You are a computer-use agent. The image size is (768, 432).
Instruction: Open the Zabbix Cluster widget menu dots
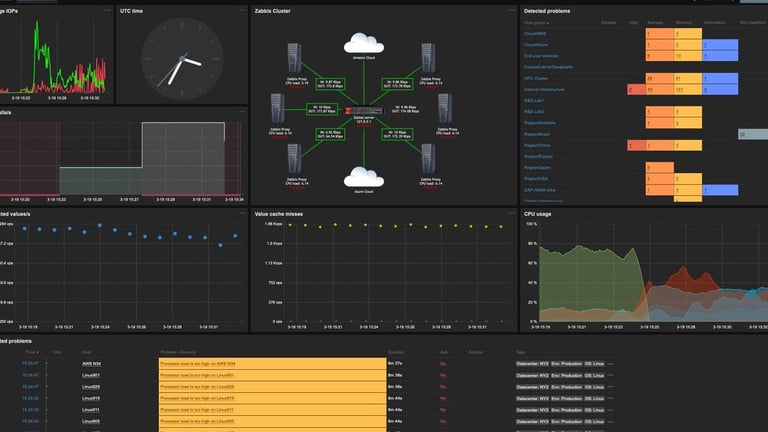click(511, 10)
